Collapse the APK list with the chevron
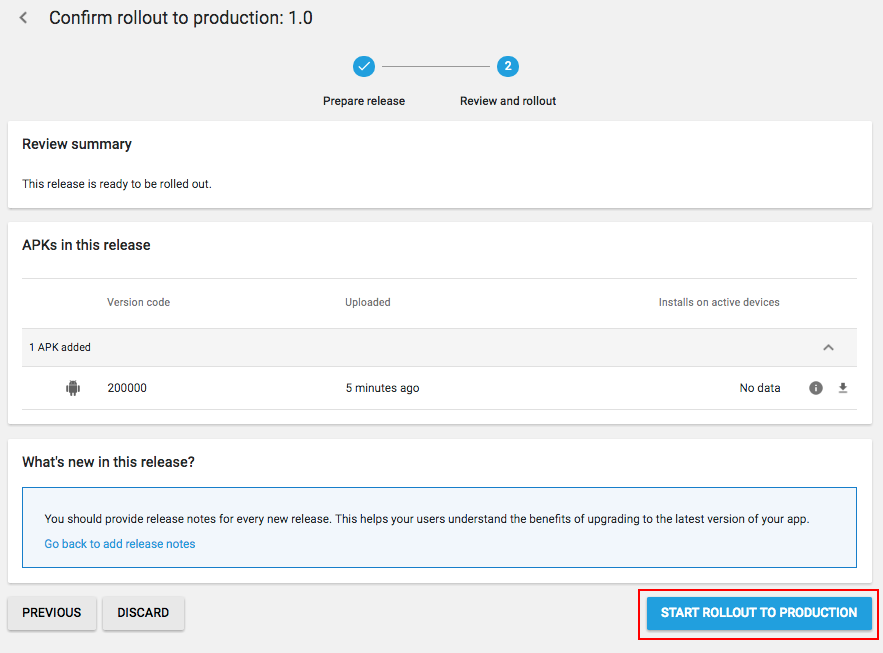The width and height of the screenshot is (883, 653). (x=828, y=347)
